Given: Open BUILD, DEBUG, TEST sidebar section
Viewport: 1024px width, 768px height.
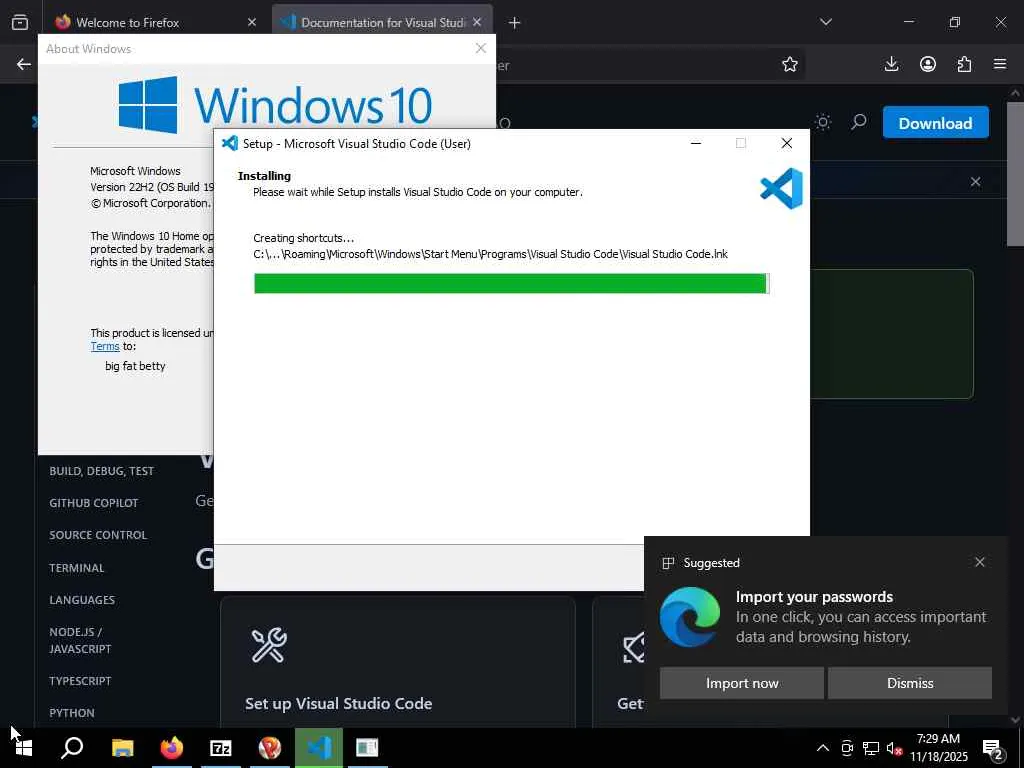Looking at the screenshot, I should (x=101, y=471).
